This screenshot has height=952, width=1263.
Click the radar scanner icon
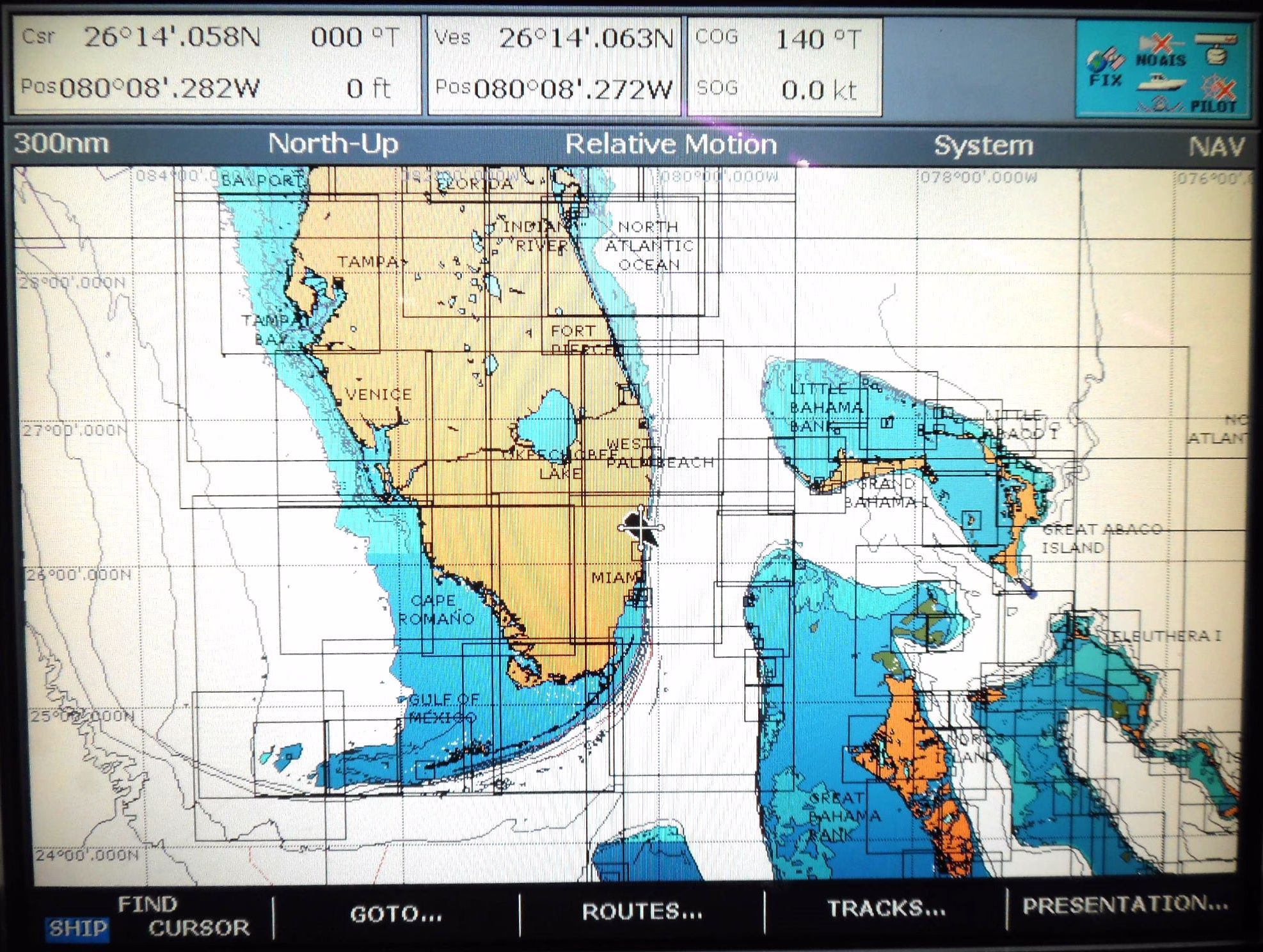[1217, 49]
